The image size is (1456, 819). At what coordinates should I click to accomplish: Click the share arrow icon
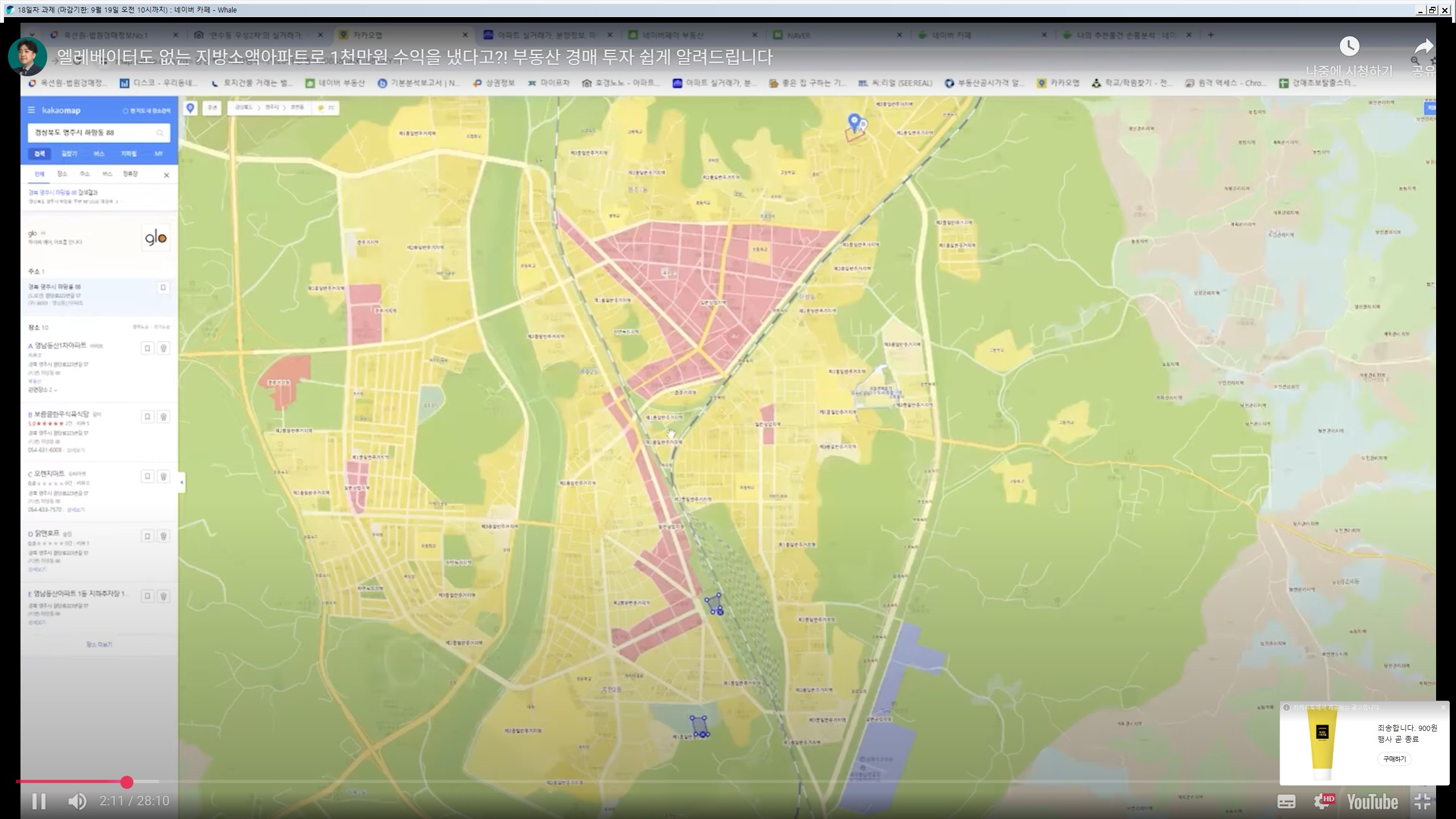click(1424, 47)
